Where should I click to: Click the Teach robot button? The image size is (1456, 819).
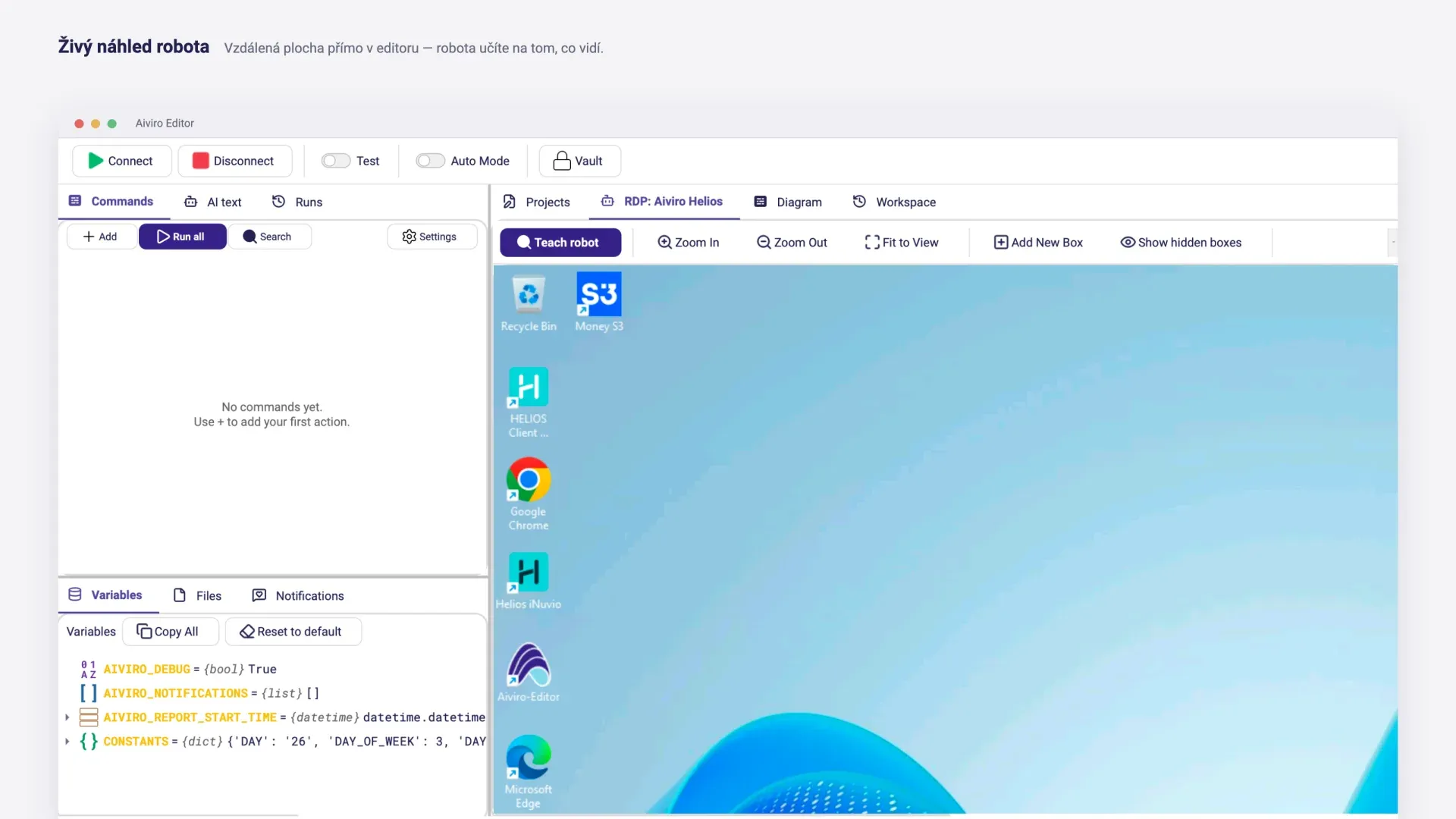(560, 243)
